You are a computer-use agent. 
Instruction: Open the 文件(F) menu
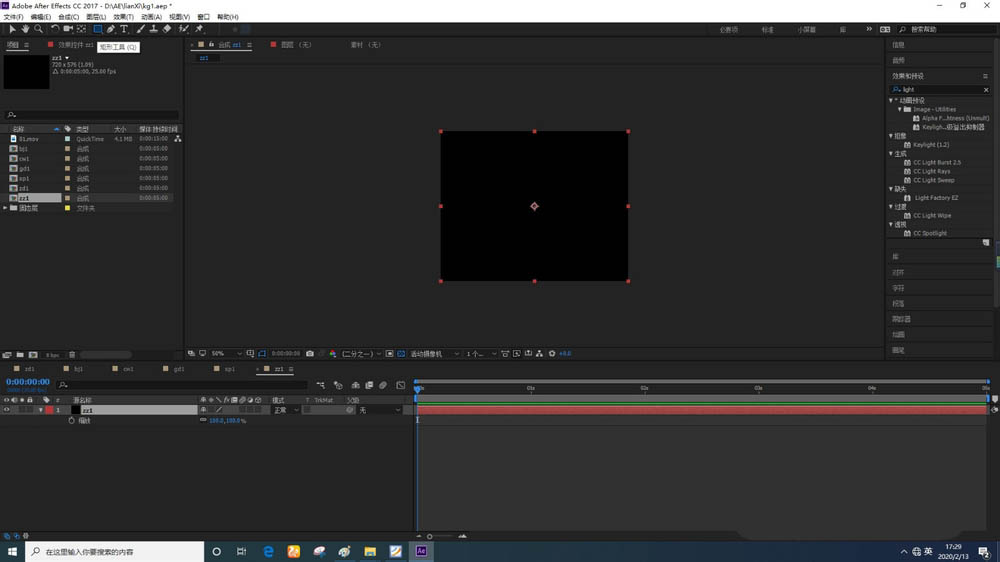point(13,17)
